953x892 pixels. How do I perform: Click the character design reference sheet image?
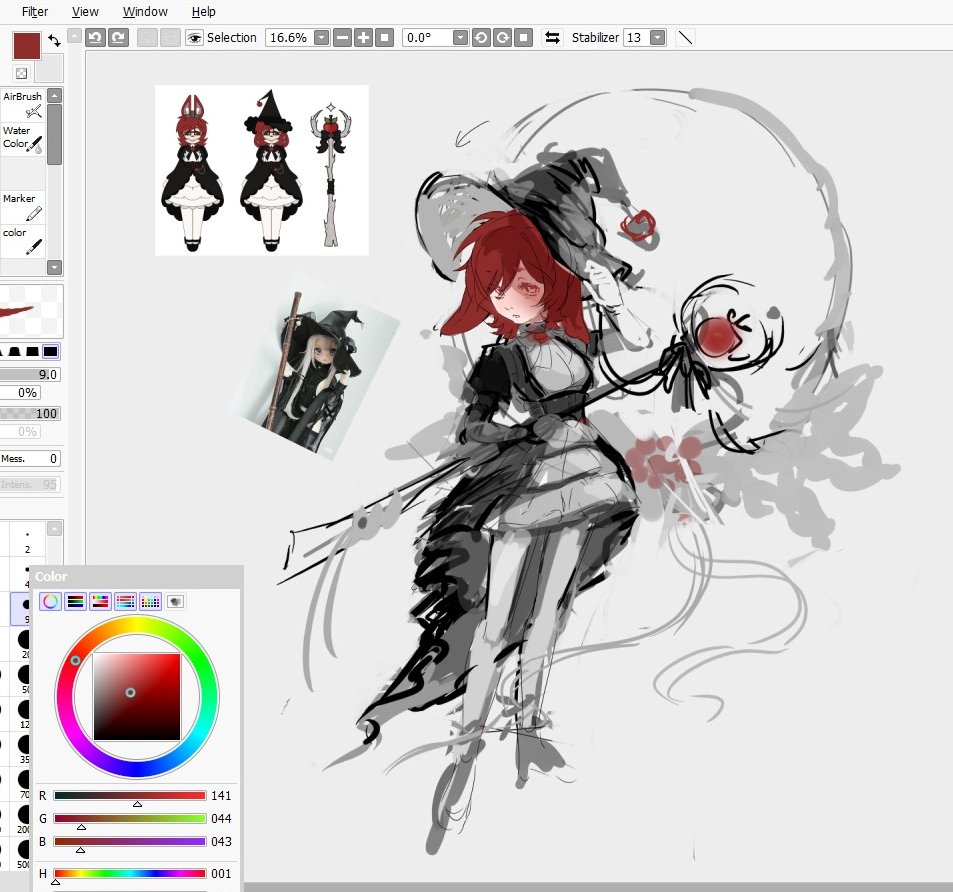point(262,170)
